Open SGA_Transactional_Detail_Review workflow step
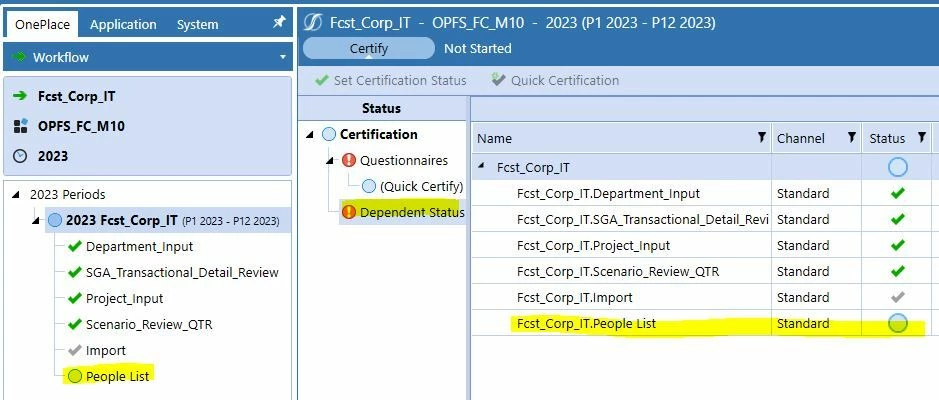The width and height of the screenshot is (939, 400). pyautogui.click(x=182, y=272)
